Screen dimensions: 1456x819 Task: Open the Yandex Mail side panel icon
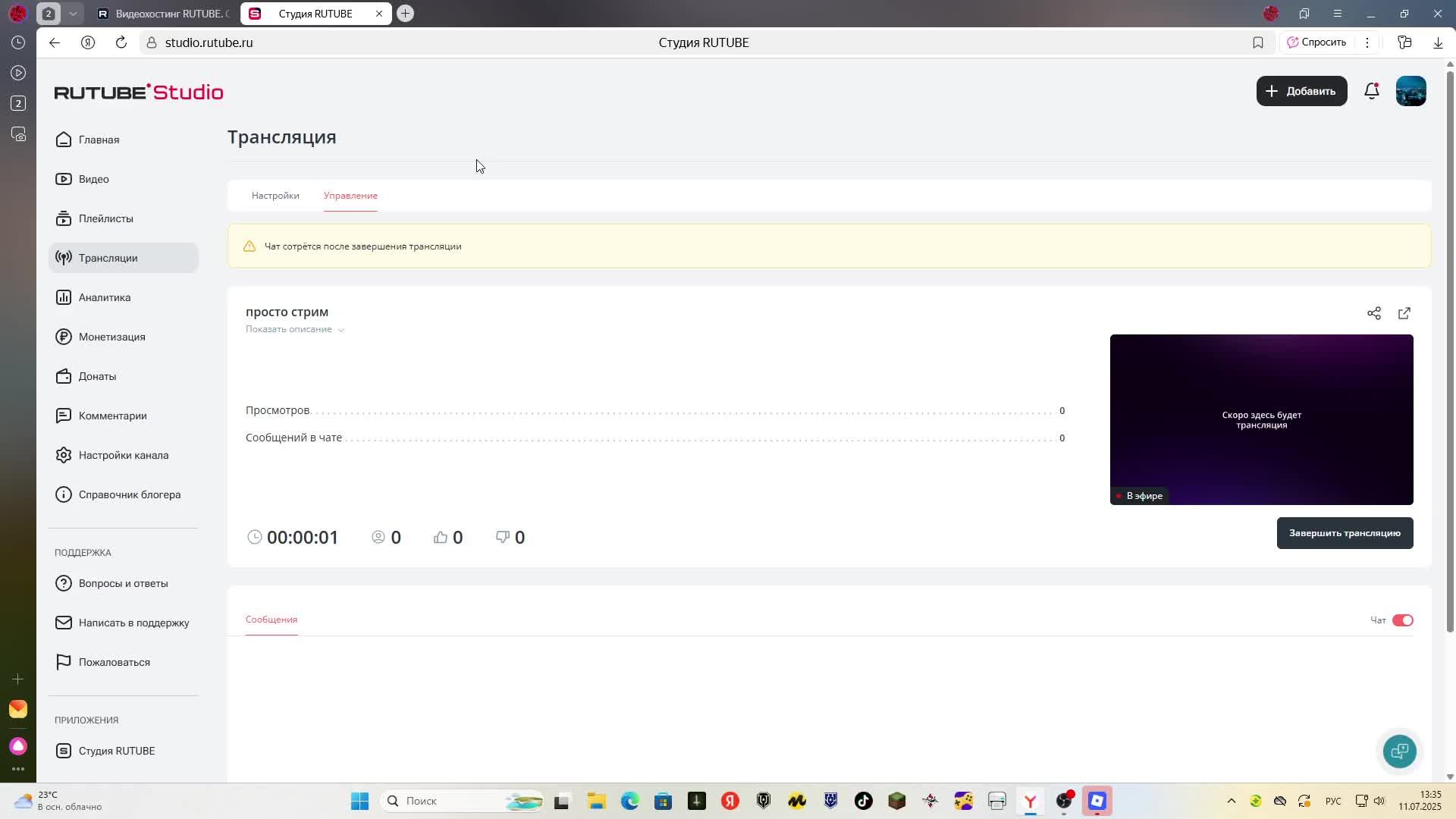point(18,709)
